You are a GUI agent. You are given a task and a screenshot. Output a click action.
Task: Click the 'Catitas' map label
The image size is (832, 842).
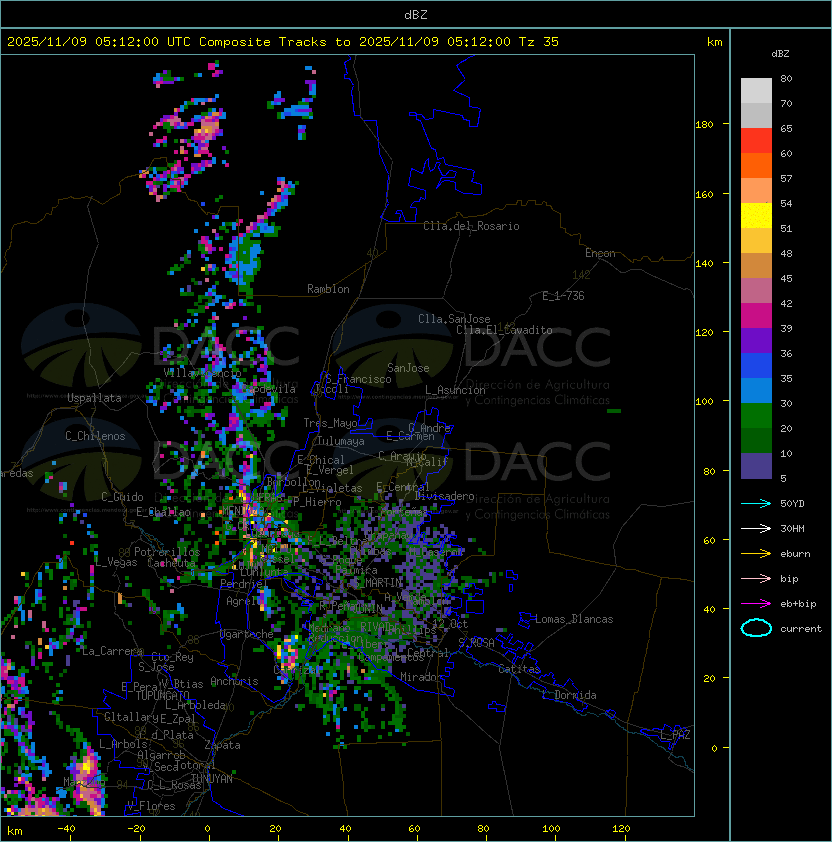coord(519,670)
